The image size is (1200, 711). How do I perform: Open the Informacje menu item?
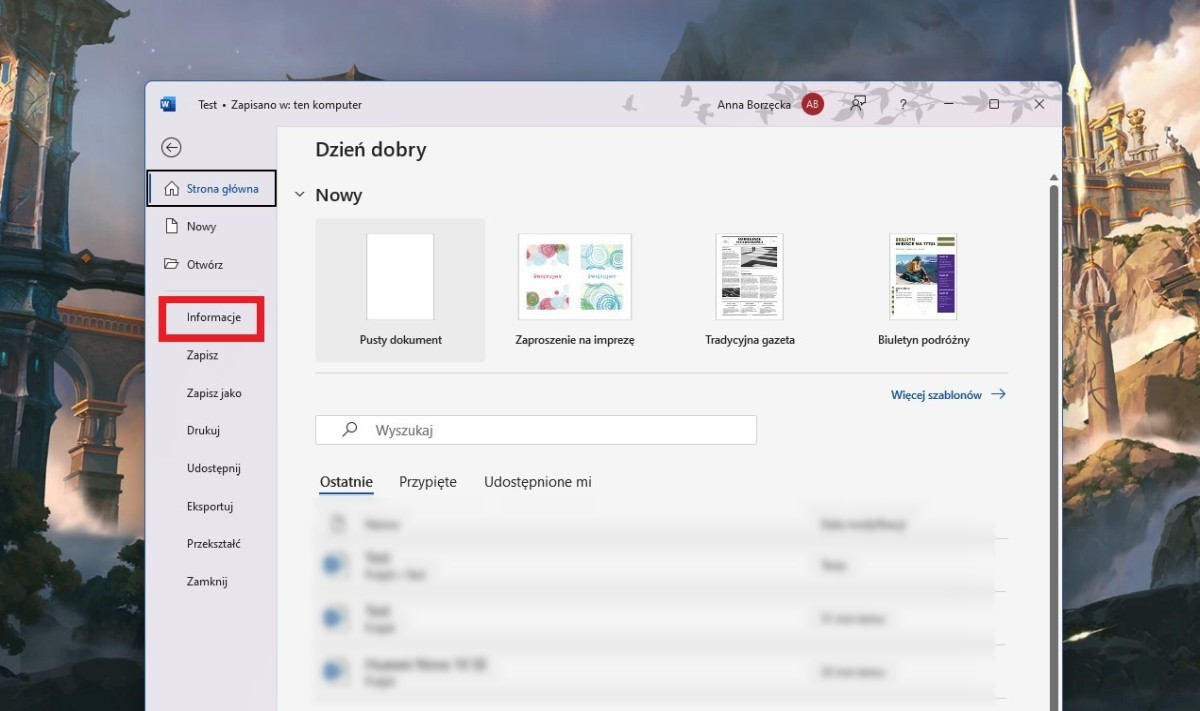213,317
